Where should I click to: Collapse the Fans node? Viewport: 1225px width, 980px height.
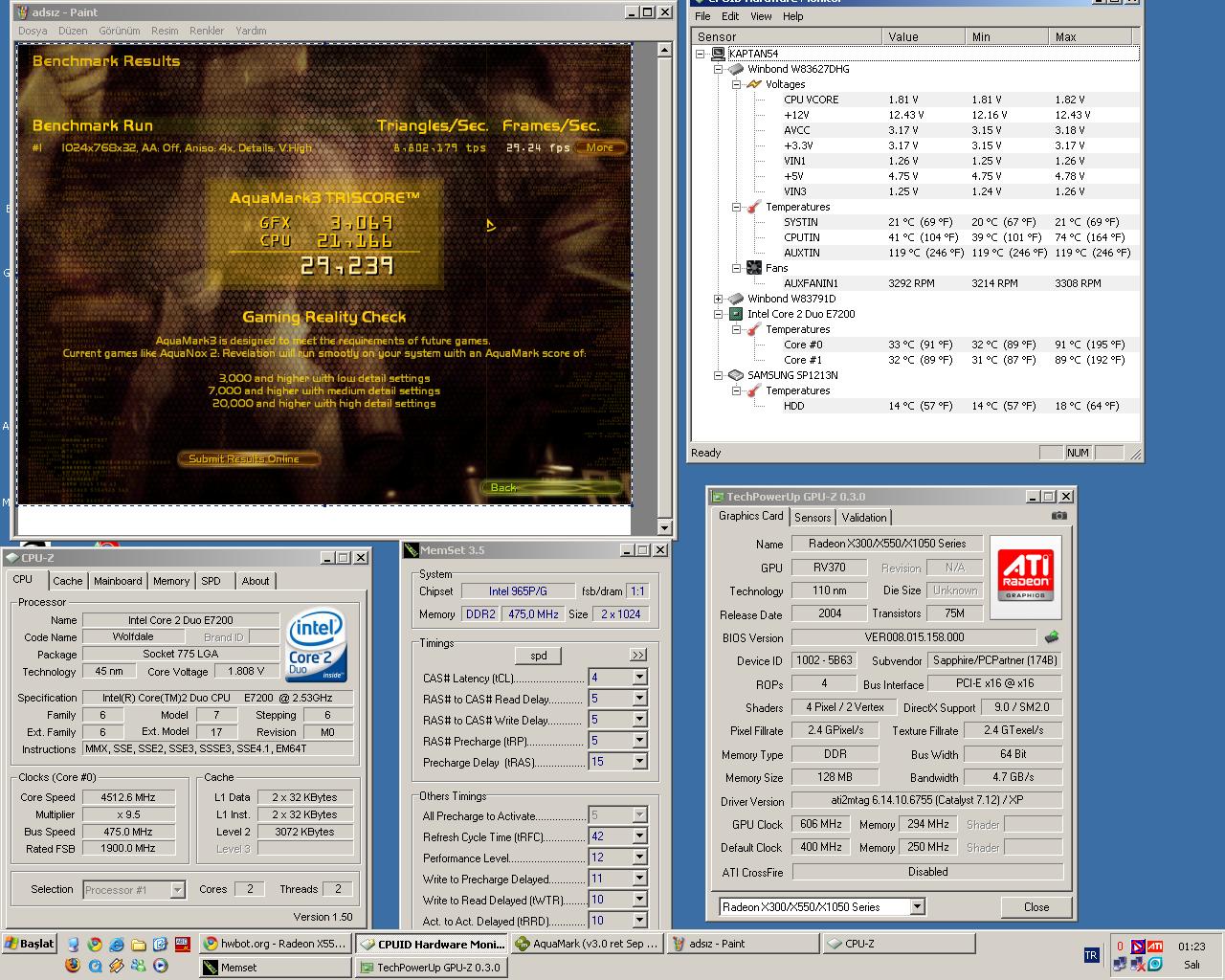737,268
